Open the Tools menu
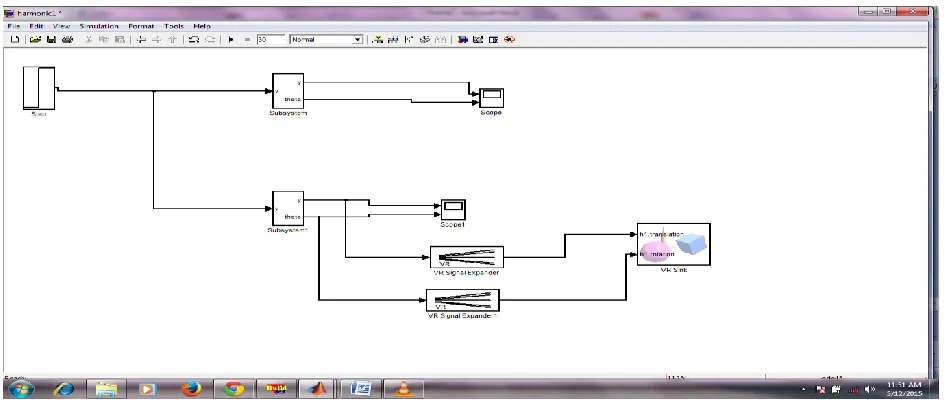Image resolution: width=946 pixels, height=418 pixels. (x=174, y=27)
